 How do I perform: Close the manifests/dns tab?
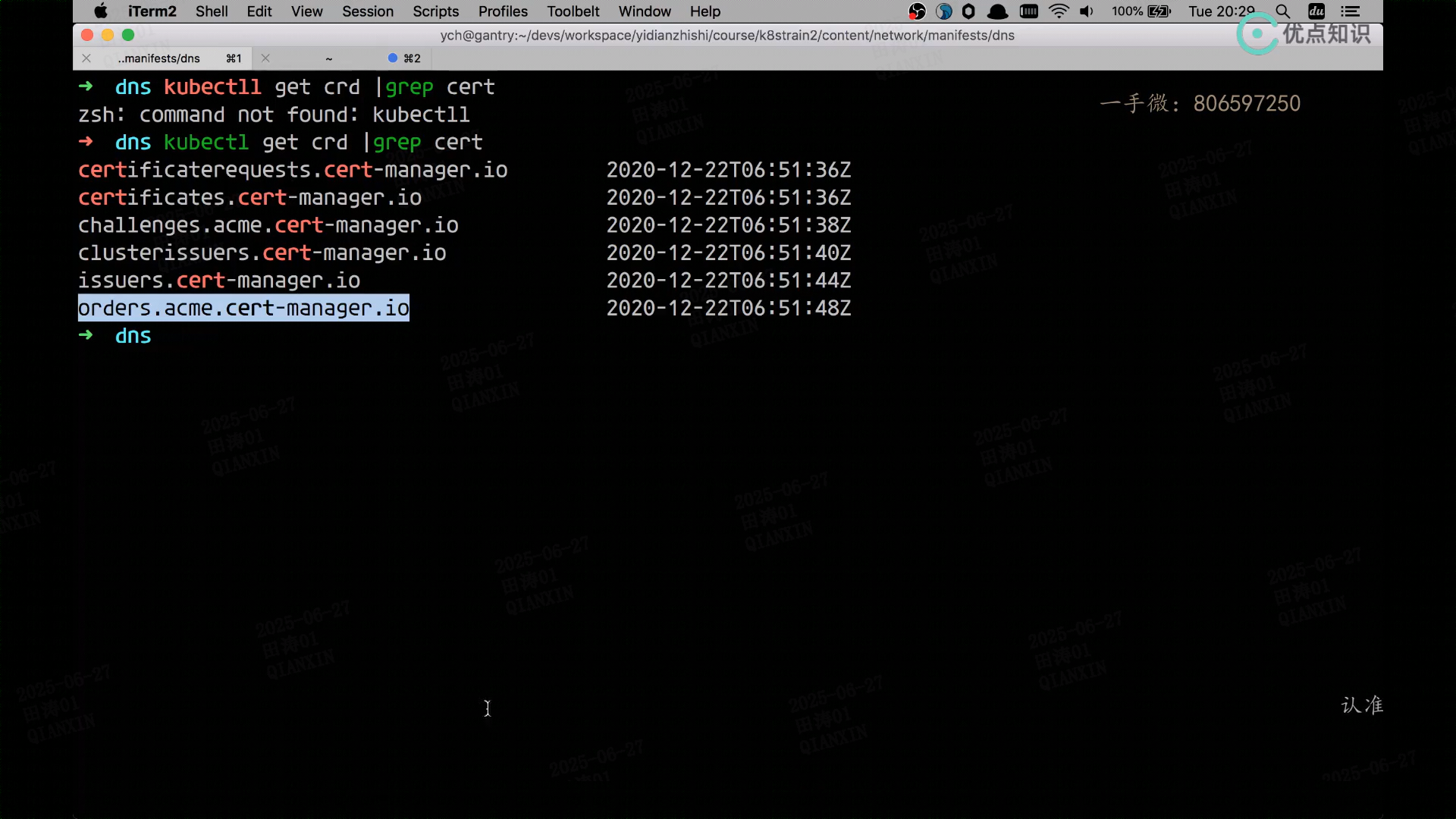point(86,58)
